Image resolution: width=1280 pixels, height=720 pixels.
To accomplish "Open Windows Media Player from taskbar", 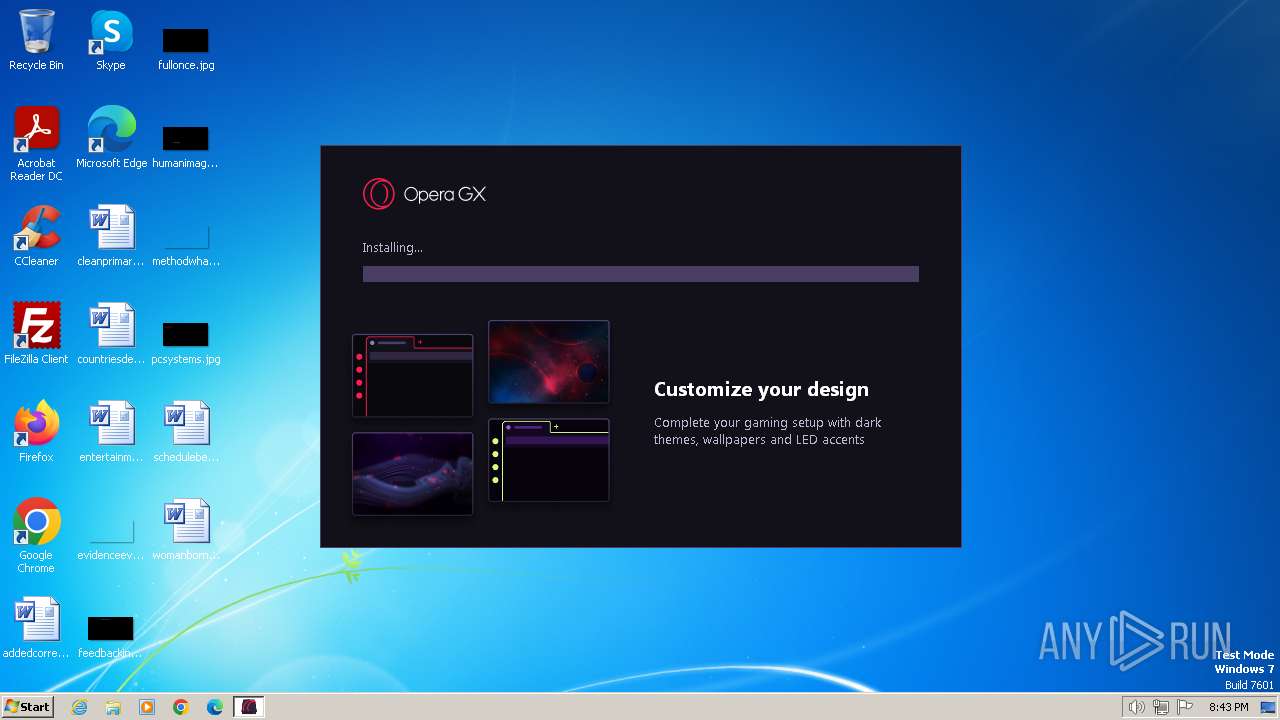I will (x=147, y=707).
